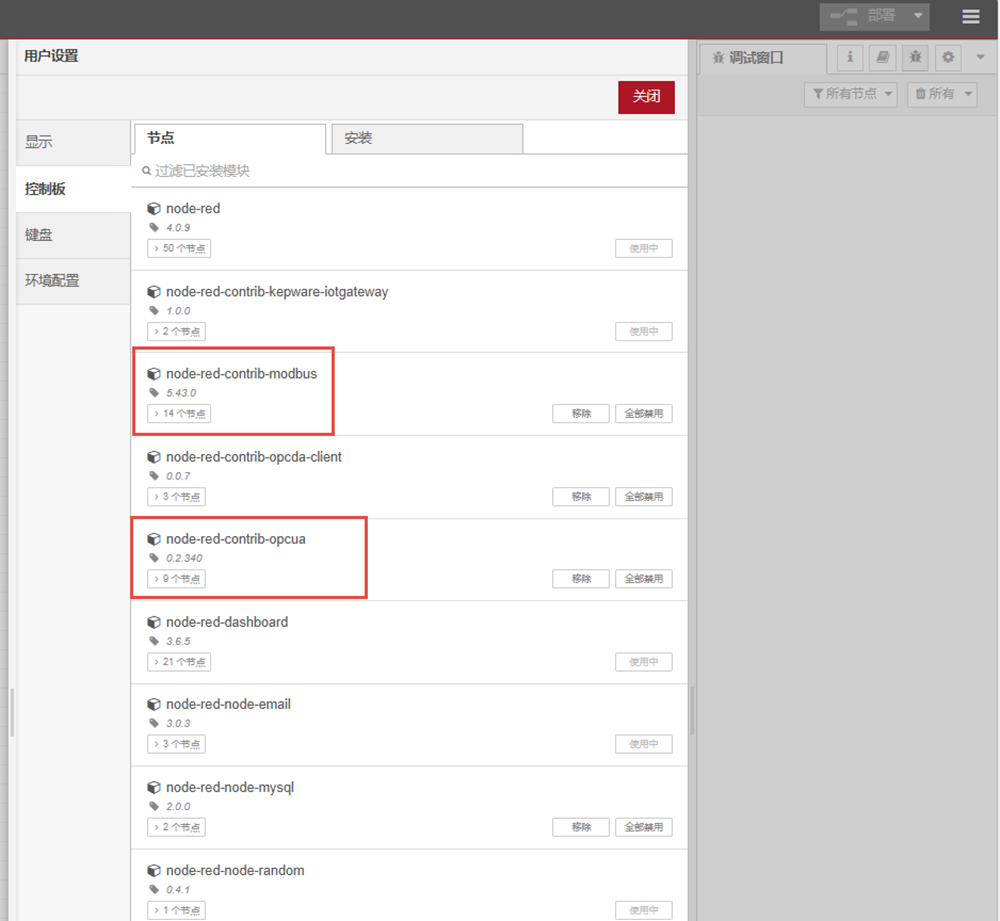This screenshot has height=921, width=1000.
Task: Expand the 1 个节点 list for node-red-node-random
Action: [177, 910]
